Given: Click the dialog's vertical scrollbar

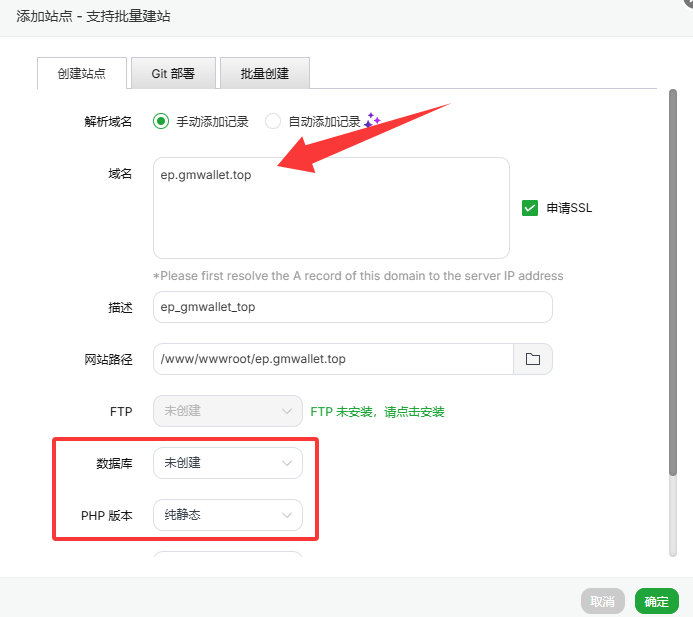Looking at the screenshot, I should [672, 280].
